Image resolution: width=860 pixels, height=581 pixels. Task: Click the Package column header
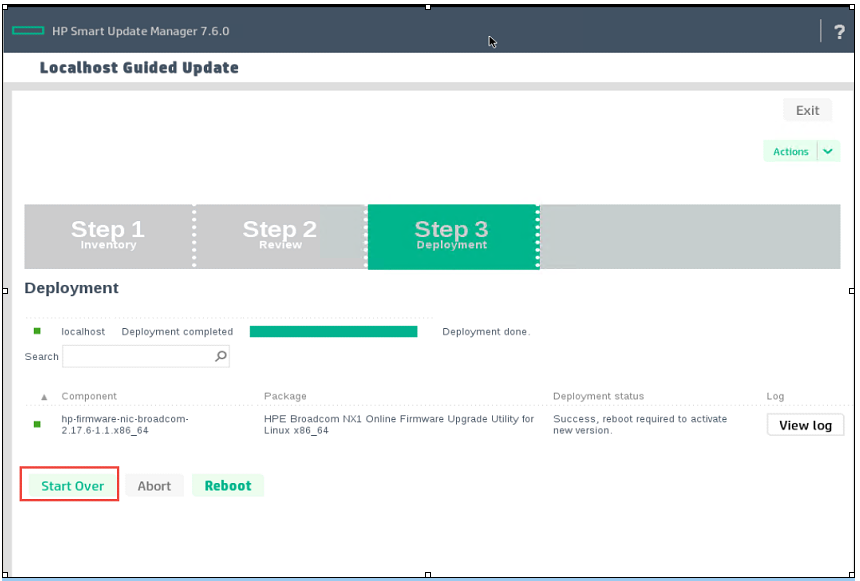click(x=285, y=396)
